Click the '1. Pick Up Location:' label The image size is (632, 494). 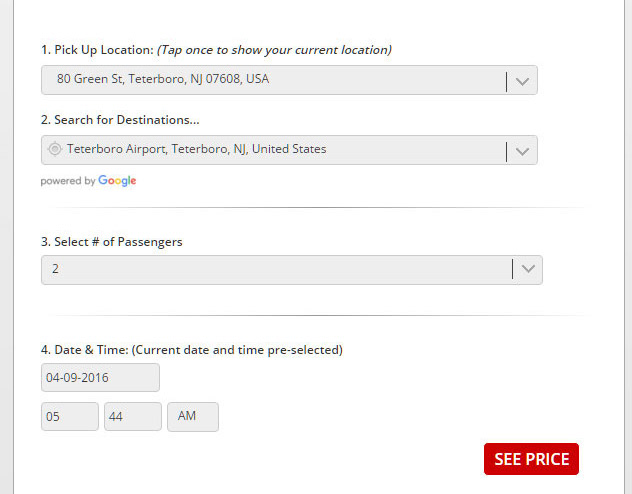[97, 50]
